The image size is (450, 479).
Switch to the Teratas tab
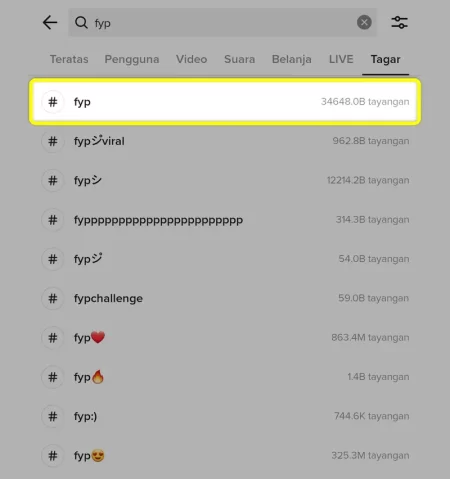pyautogui.click(x=69, y=59)
